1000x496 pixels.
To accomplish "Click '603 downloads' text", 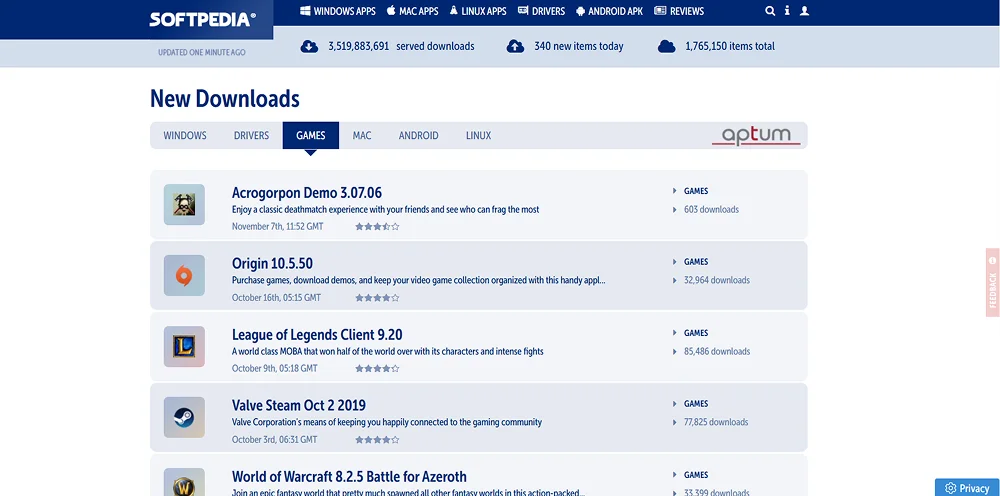I will coord(711,210).
